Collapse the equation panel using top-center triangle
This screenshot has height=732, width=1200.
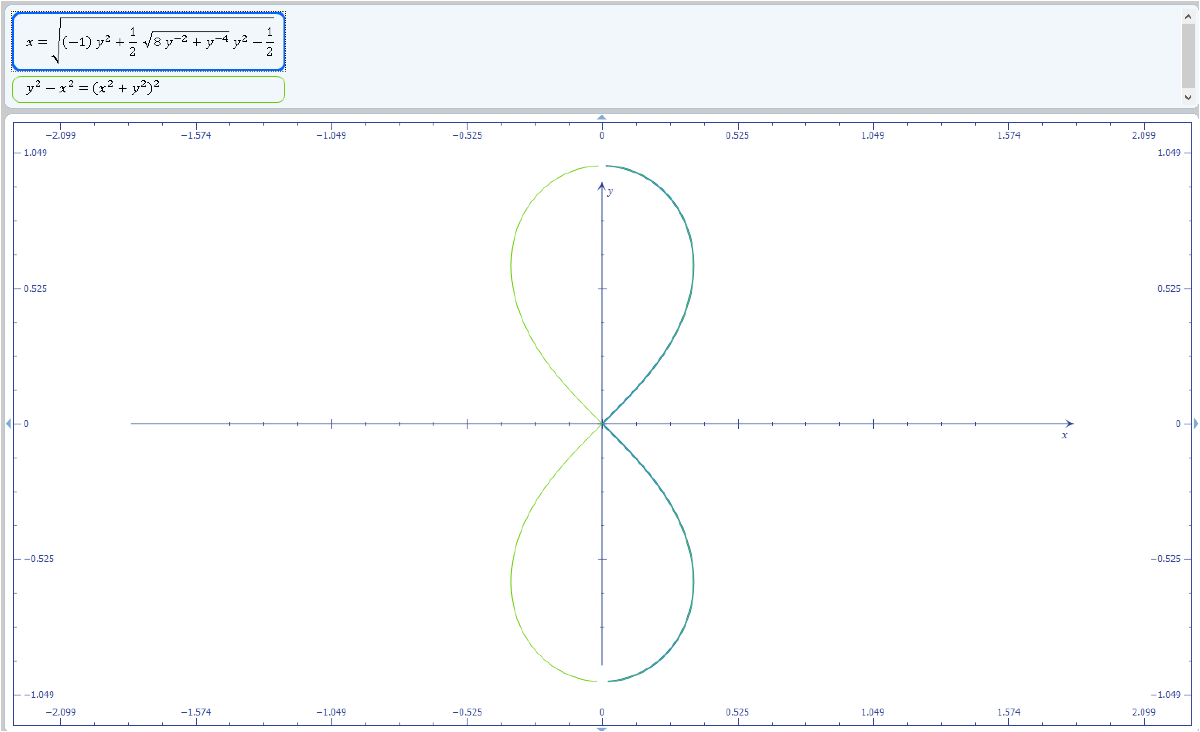coord(601,118)
